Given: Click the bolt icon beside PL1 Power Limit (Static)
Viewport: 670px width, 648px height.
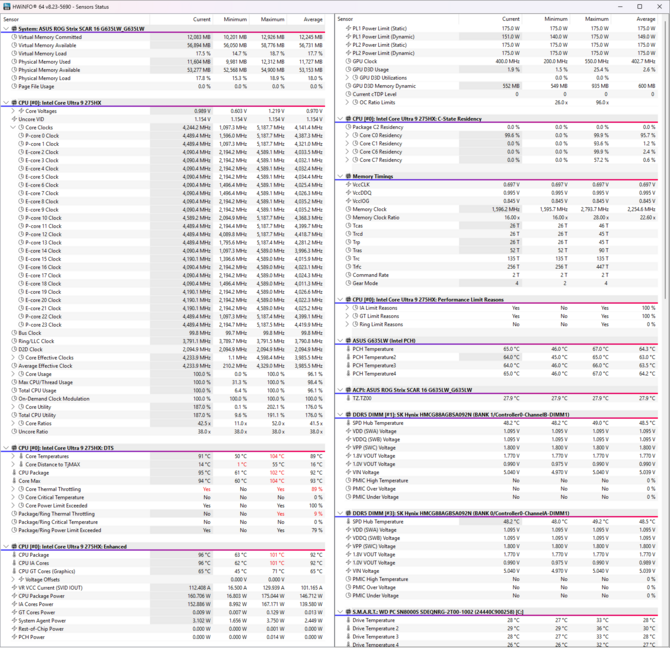Looking at the screenshot, I should point(348,28).
